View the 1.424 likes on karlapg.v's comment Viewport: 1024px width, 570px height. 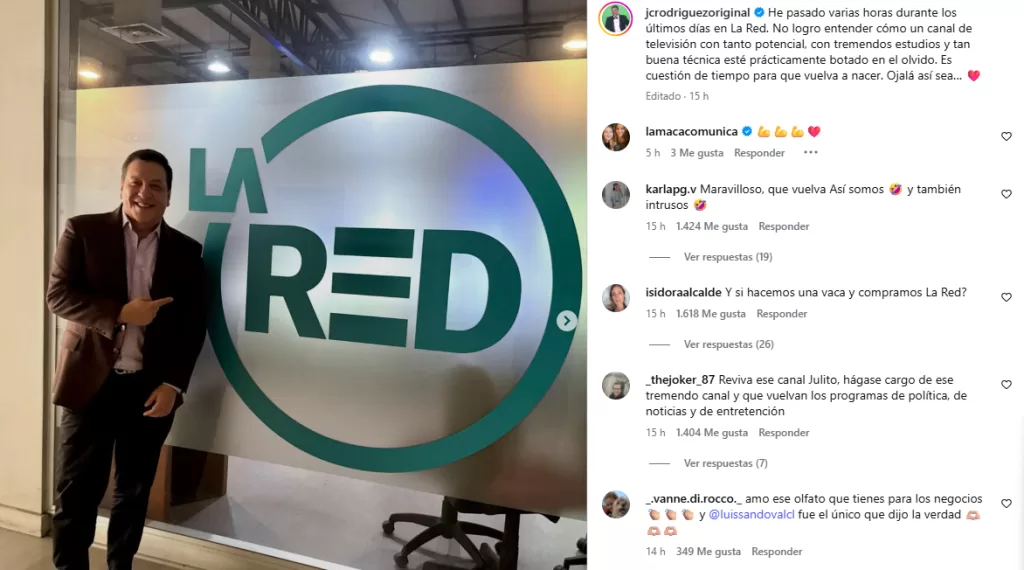712,226
